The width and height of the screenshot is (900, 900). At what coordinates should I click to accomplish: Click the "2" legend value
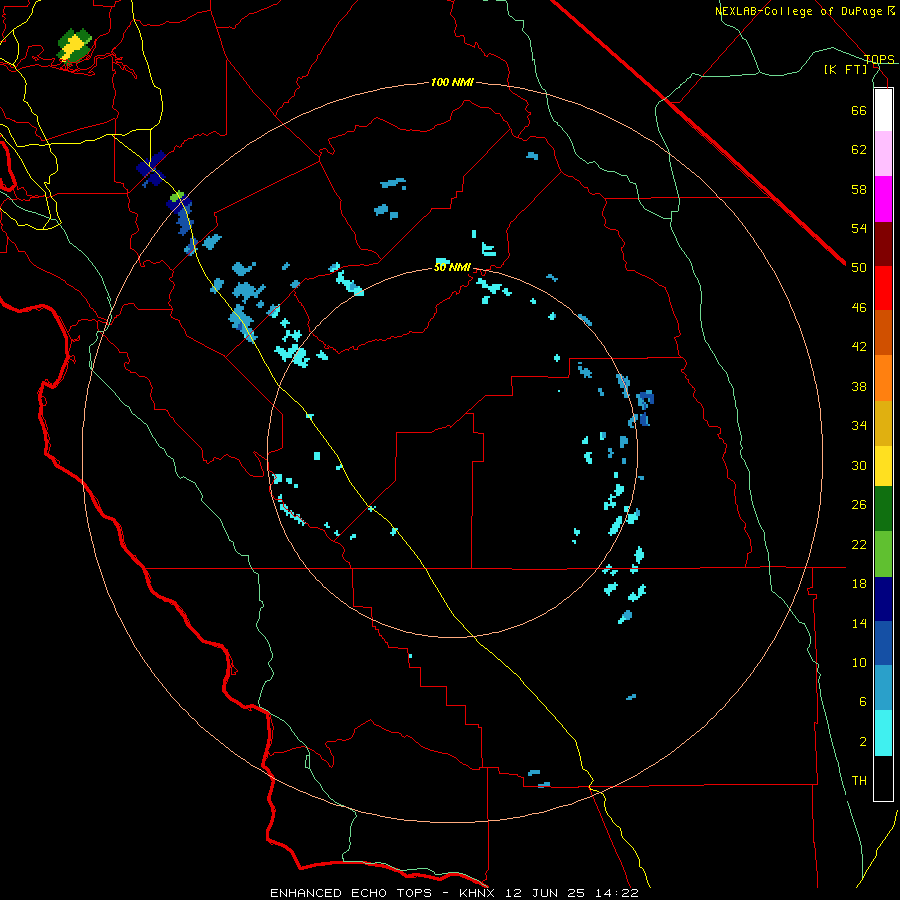click(863, 742)
